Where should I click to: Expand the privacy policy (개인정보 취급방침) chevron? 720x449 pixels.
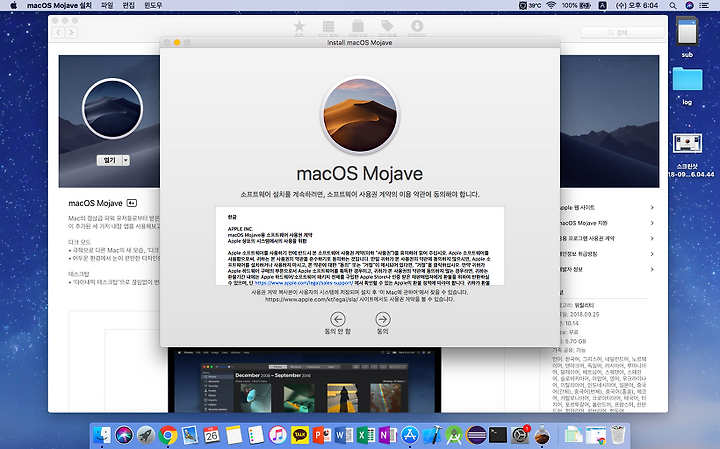tap(652, 254)
